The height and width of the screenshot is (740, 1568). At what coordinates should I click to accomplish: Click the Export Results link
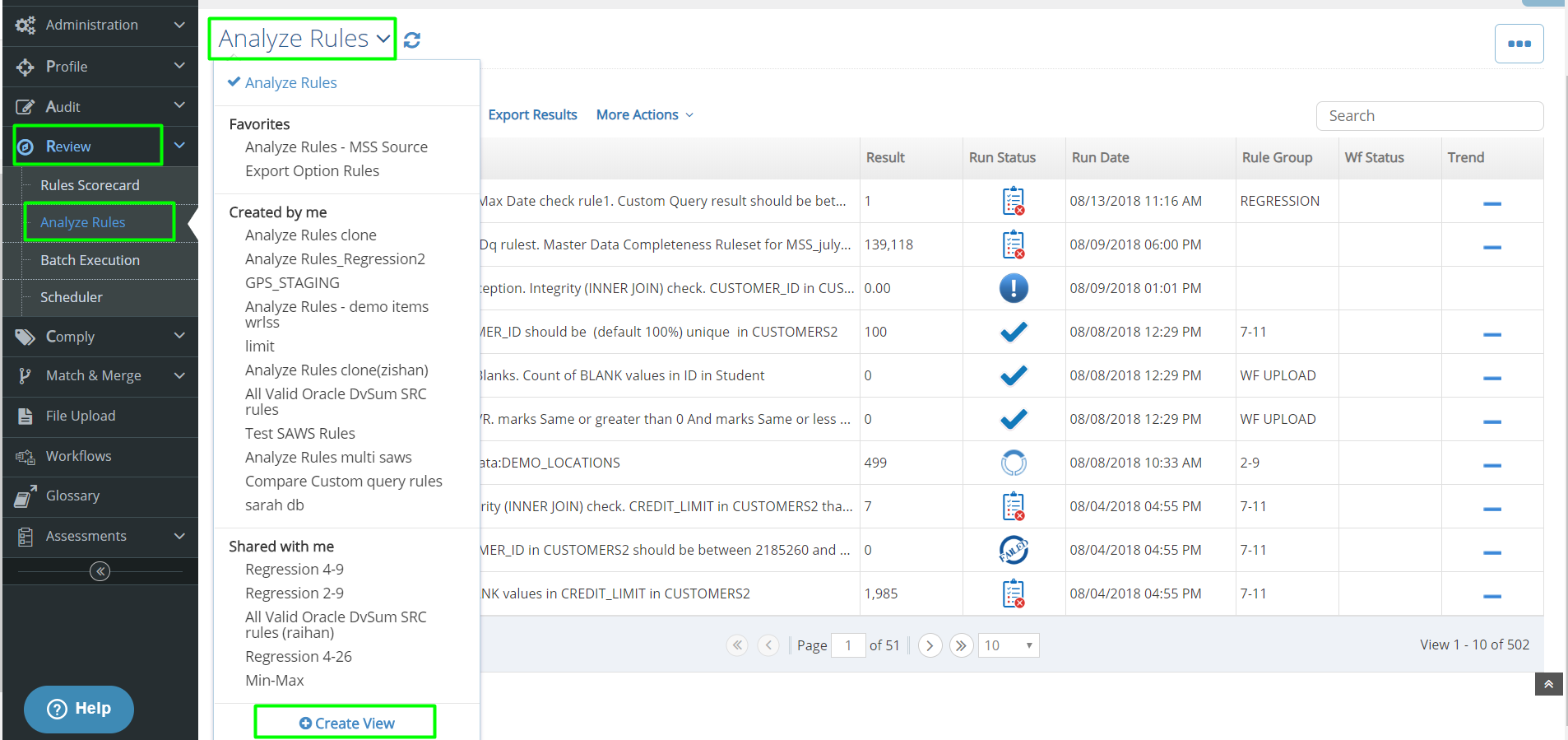tap(532, 115)
